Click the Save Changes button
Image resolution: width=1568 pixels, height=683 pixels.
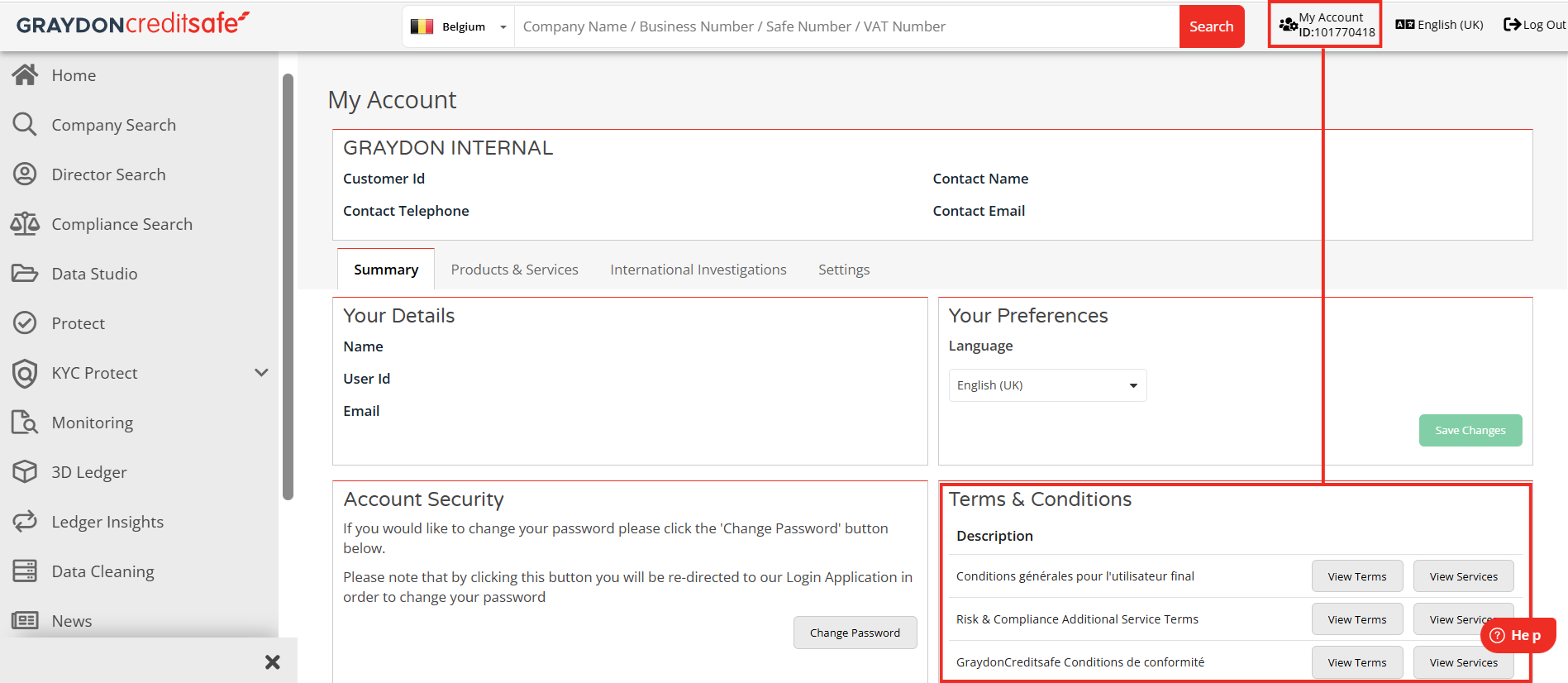pos(1470,430)
